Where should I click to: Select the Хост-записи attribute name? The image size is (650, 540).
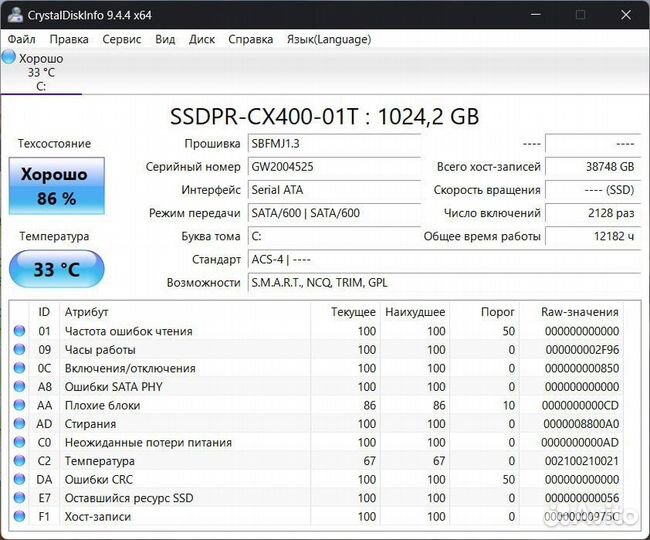click(x=97, y=516)
